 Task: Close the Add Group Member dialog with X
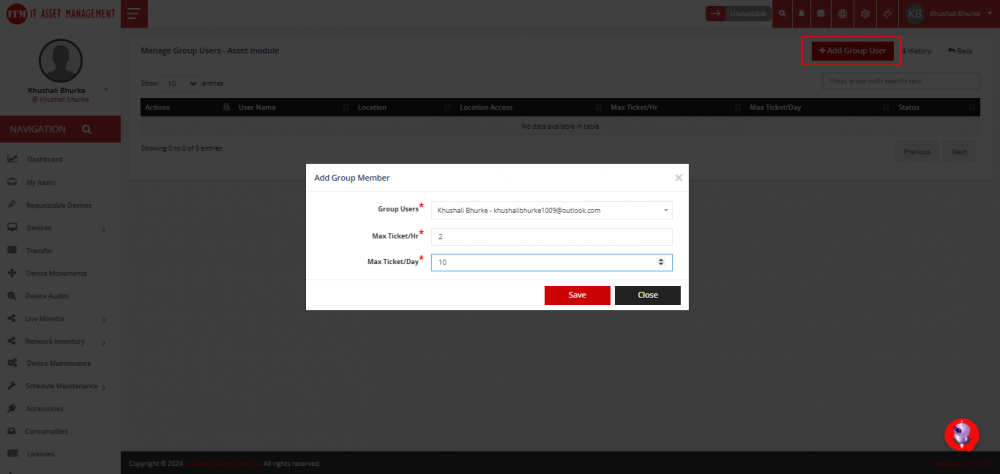[679, 178]
